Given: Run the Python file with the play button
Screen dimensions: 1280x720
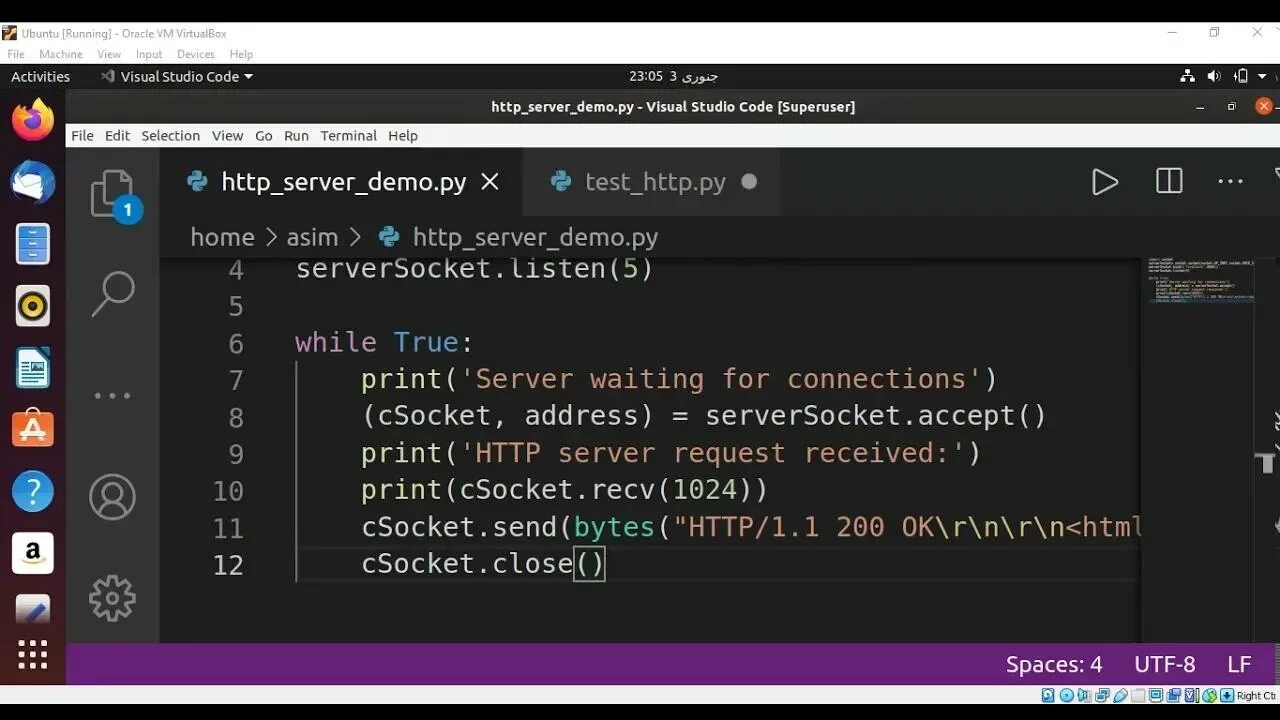Looking at the screenshot, I should click(x=1104, y=181).
